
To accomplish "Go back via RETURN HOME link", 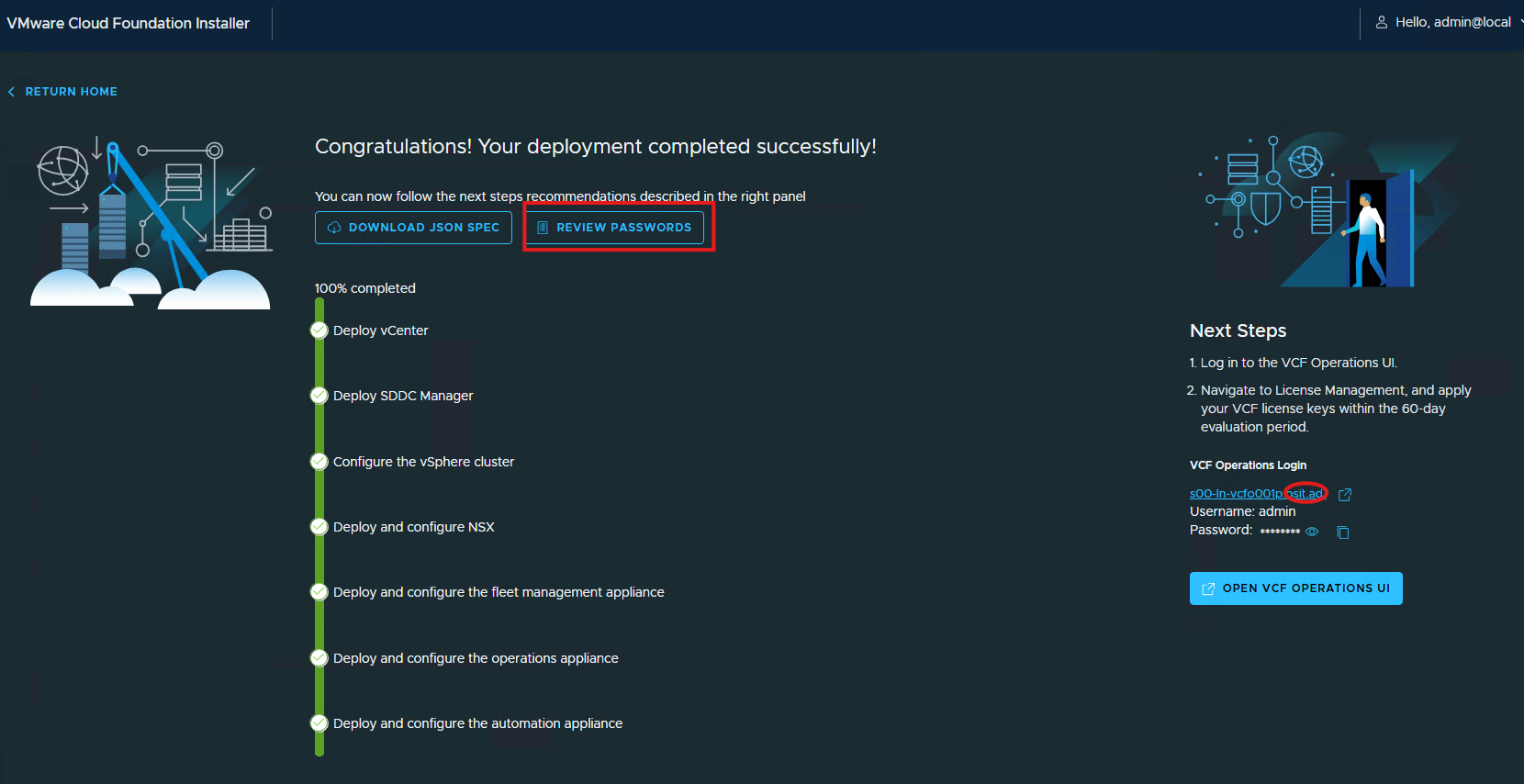I will (62, 92).
